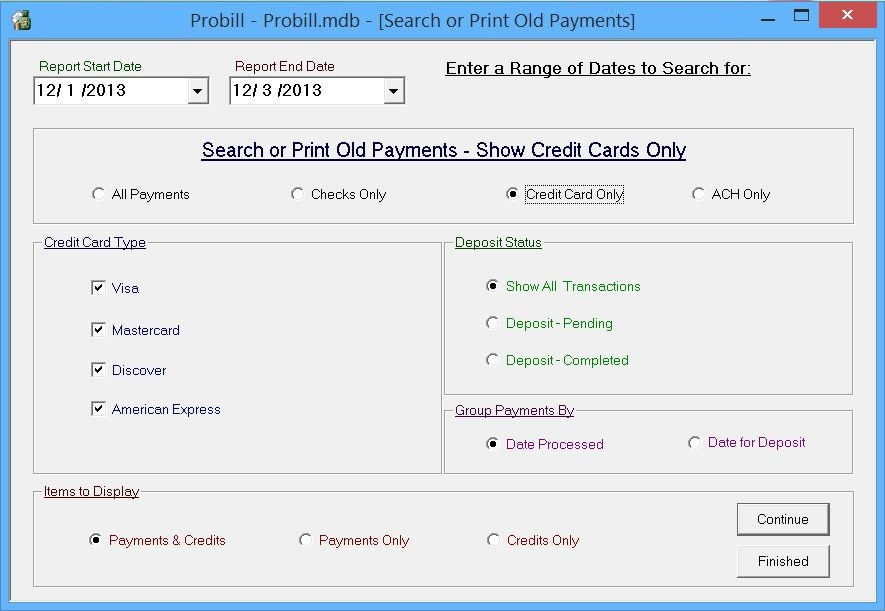Group payments by Date Processed
885x611 pixels.
[490, 442]
